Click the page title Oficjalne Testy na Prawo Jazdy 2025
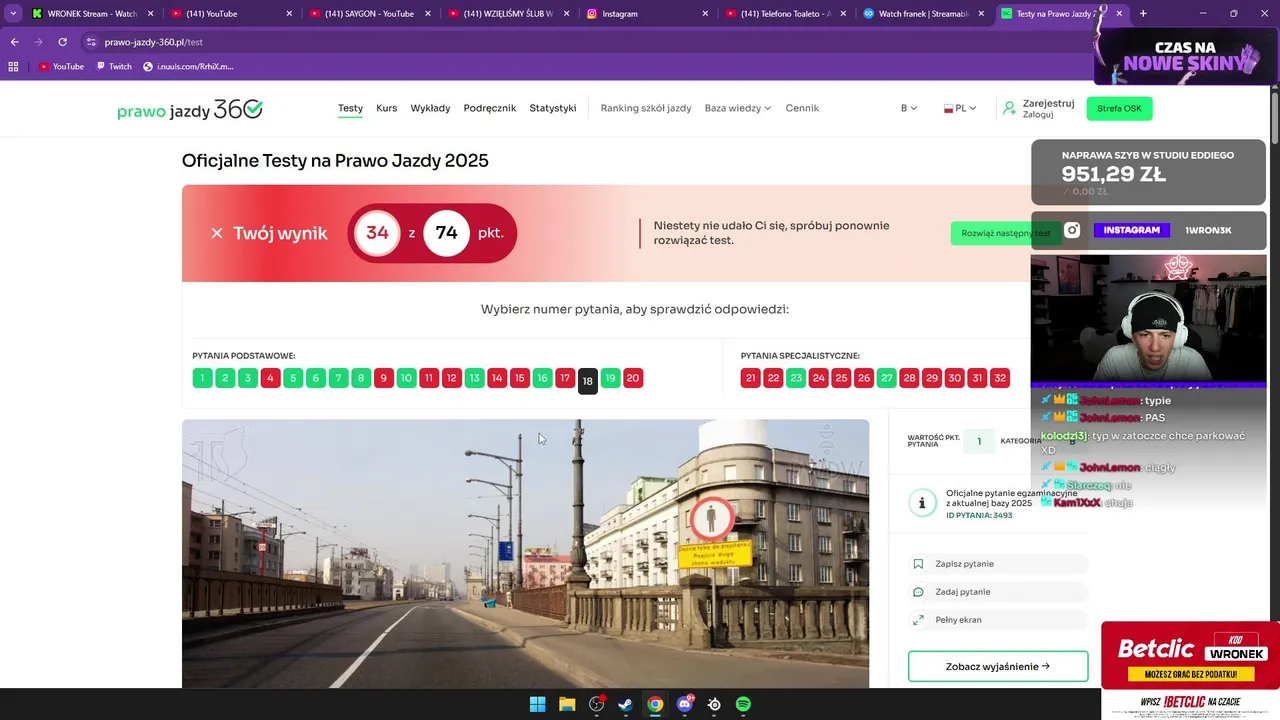Image resolution: width=1280 pixels, height=720 pixels. (335, 161)
